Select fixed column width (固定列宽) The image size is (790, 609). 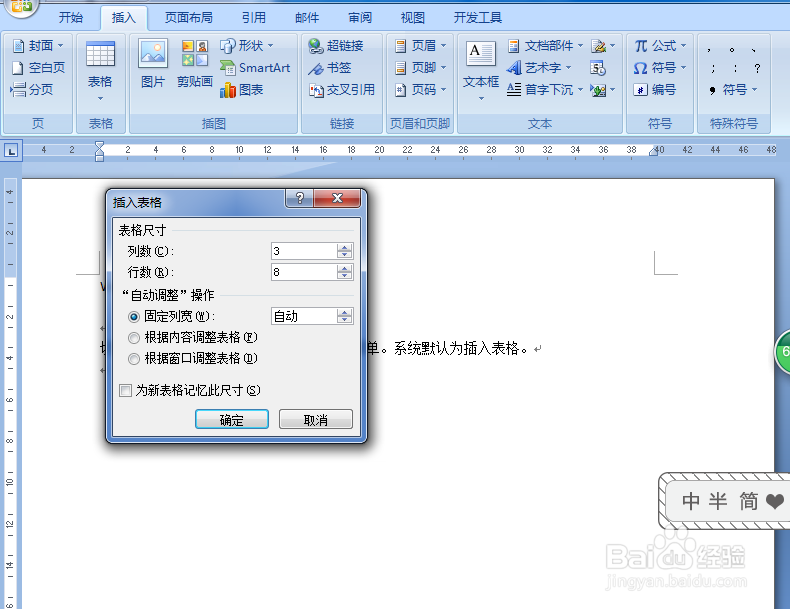click(x=172, y=316)
